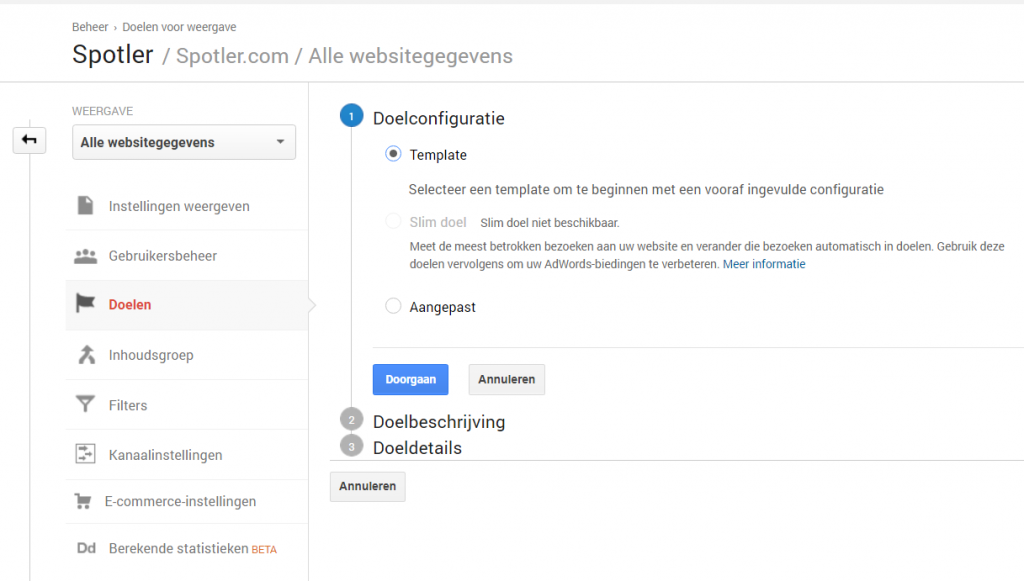Image resolution: width=1024 pixels, height=581 pixels.
Task: Click Doelen voor weergave breadcrumb
Action: tap(179, 27)
